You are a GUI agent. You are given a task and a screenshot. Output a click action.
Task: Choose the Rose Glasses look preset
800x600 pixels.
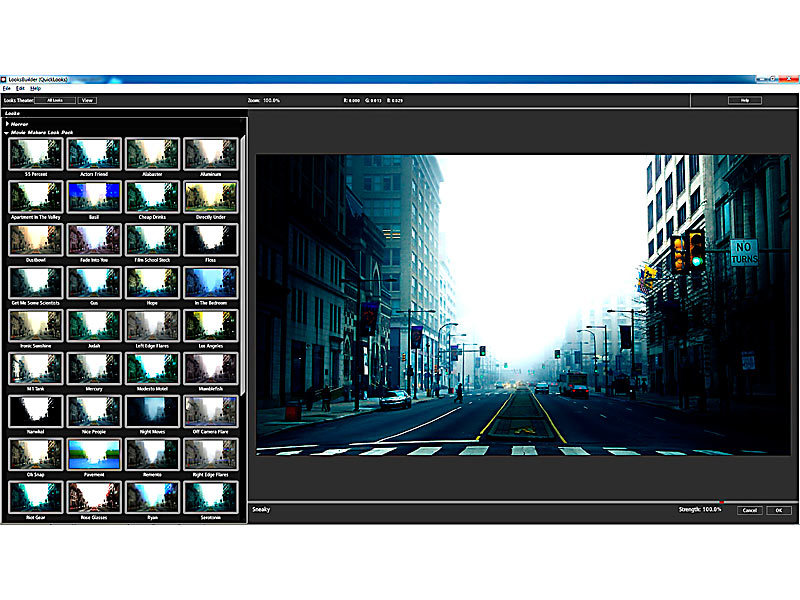click(x=94, y=497)
